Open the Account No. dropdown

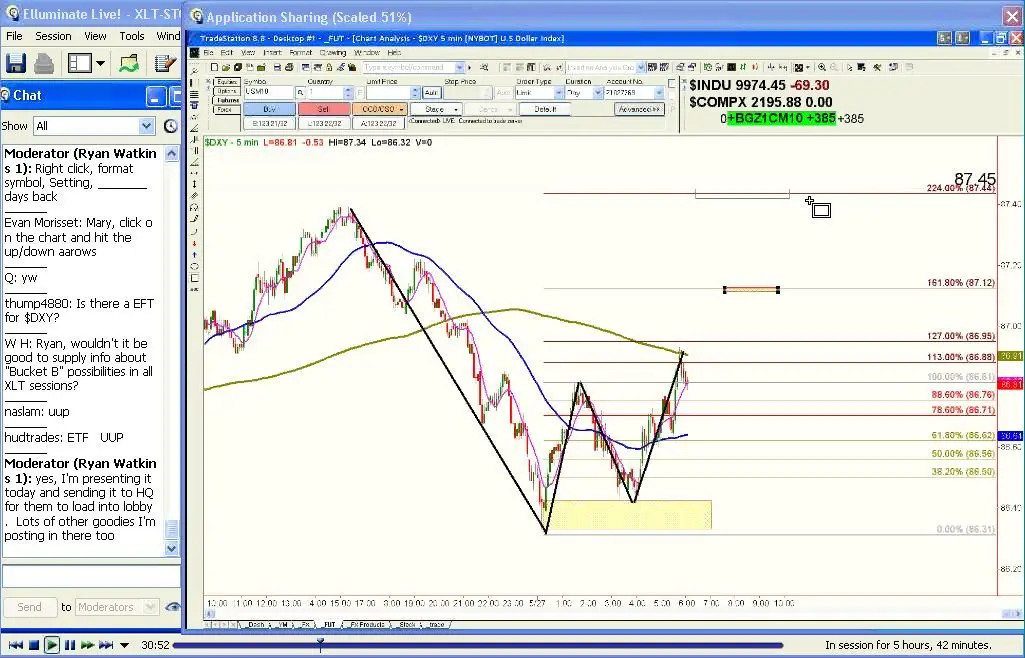[x=634, y=93]
